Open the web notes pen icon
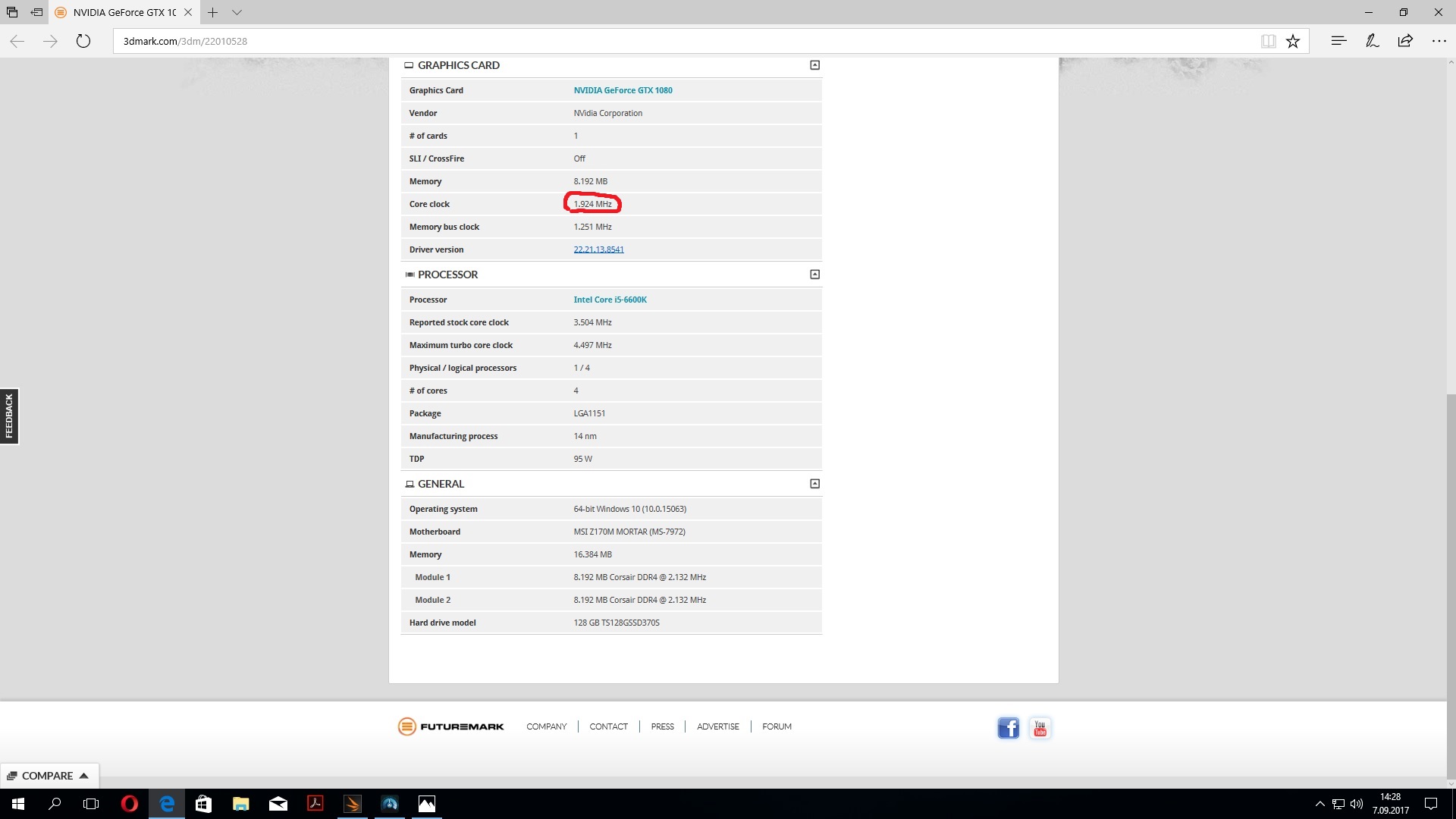 click(1372, 41)
